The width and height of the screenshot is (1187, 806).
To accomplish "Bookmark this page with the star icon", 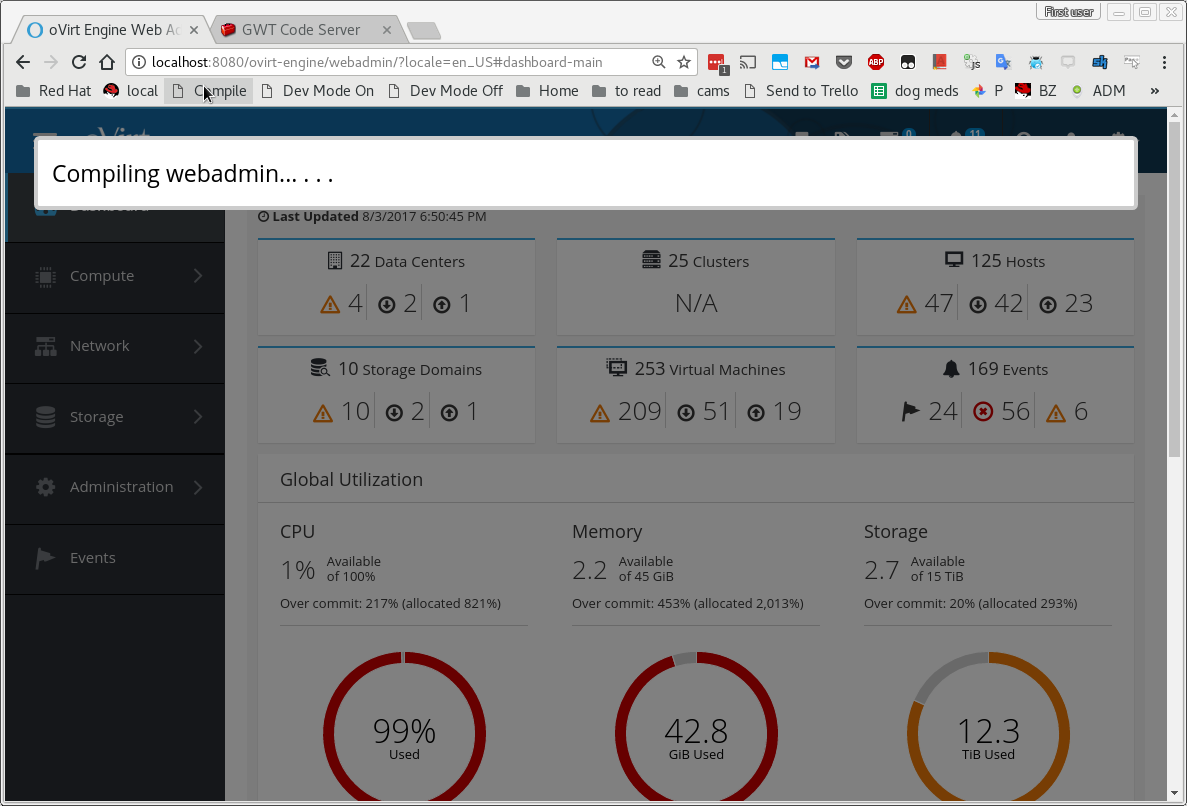I will (684, 62).
